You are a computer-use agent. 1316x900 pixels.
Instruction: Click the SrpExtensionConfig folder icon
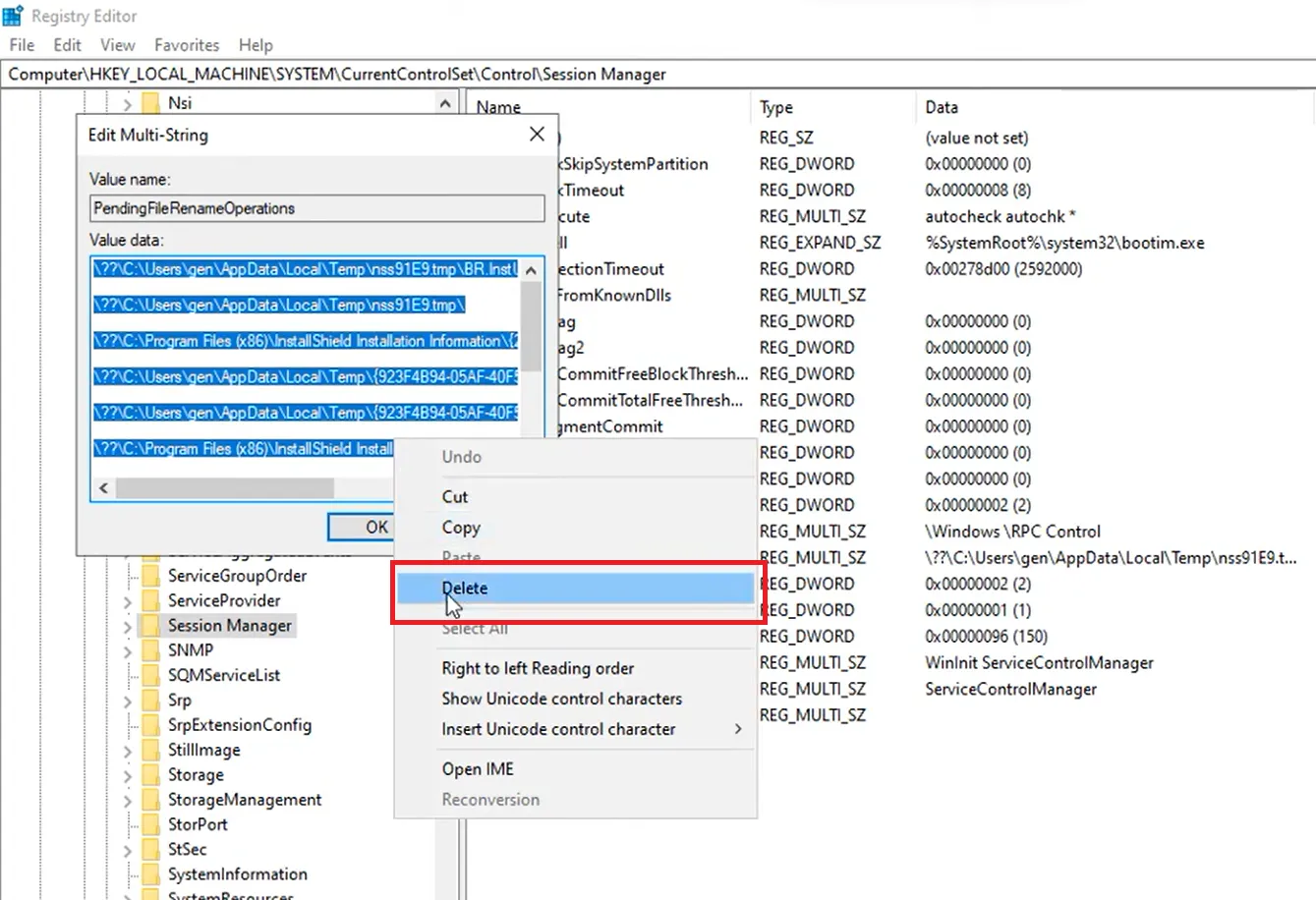click(x=151, y=724)
